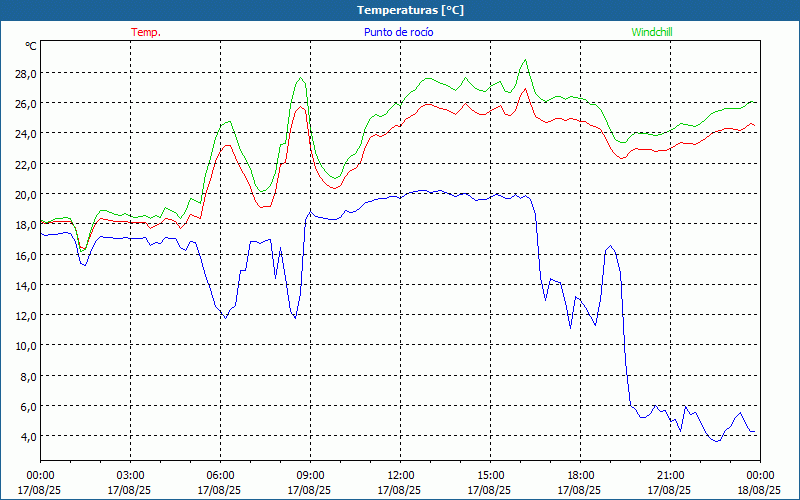The height and width of the screenshot is (500, 800).
Task: Click the 18/08/25 date label
Action: [x=759, y=490]
